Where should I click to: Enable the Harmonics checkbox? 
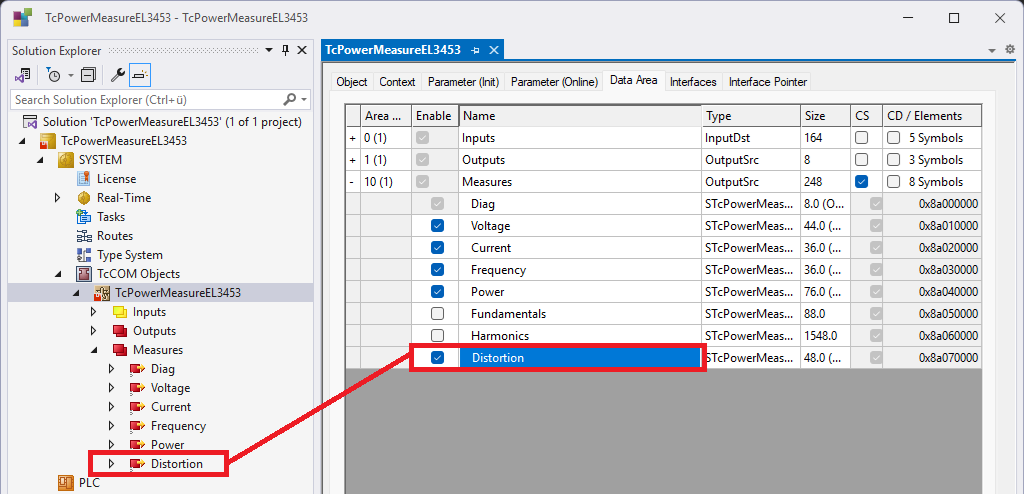click(437, 336)
